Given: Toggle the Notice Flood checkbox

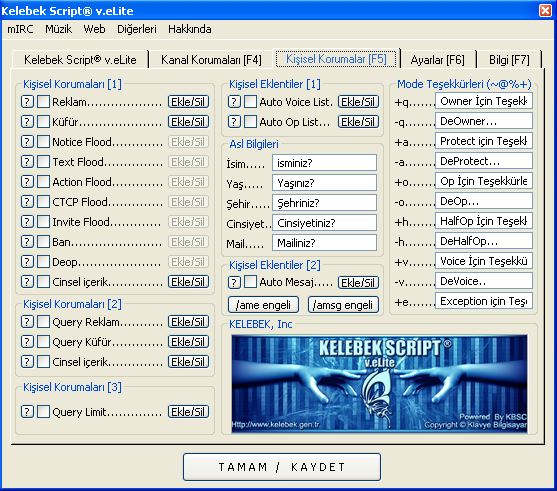Looking at the screenshot, I should pos(43,142).
